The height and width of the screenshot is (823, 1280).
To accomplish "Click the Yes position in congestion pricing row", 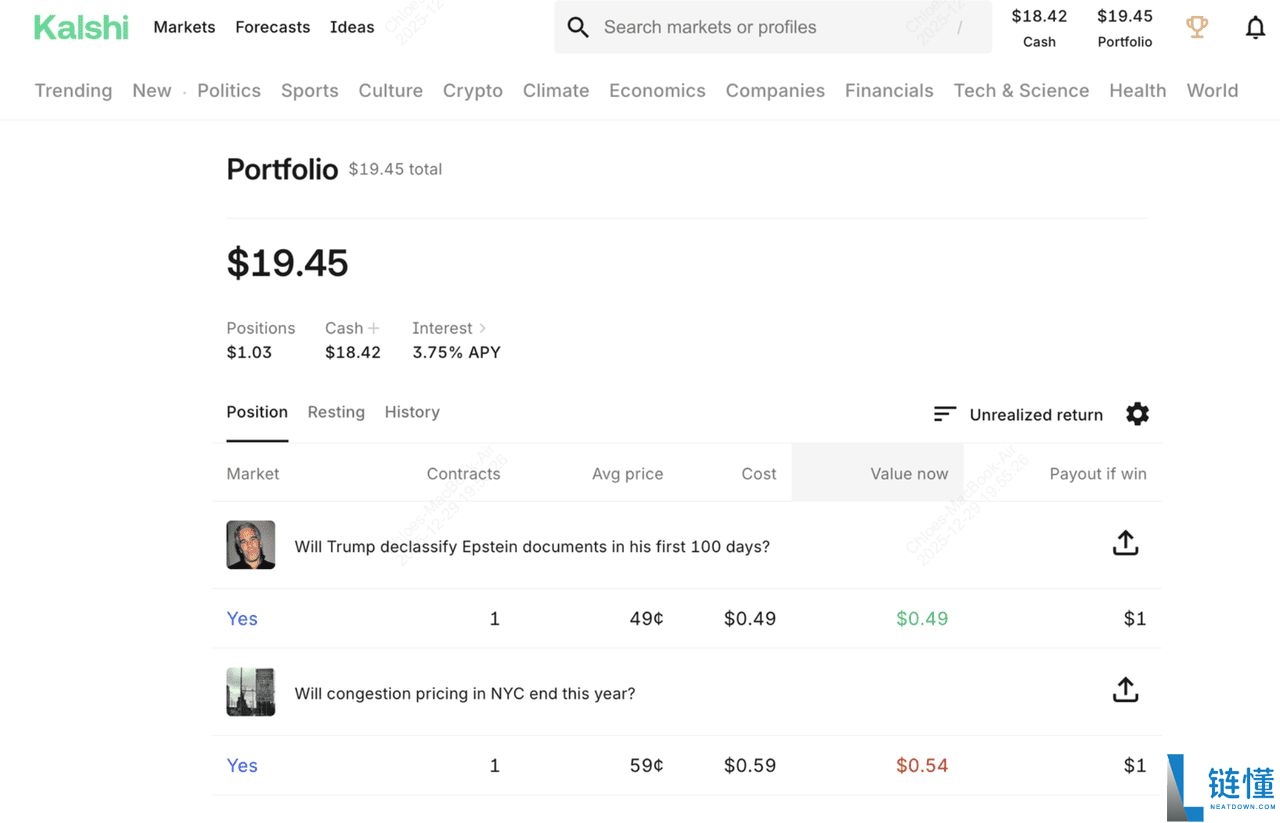I will (242, 766).
